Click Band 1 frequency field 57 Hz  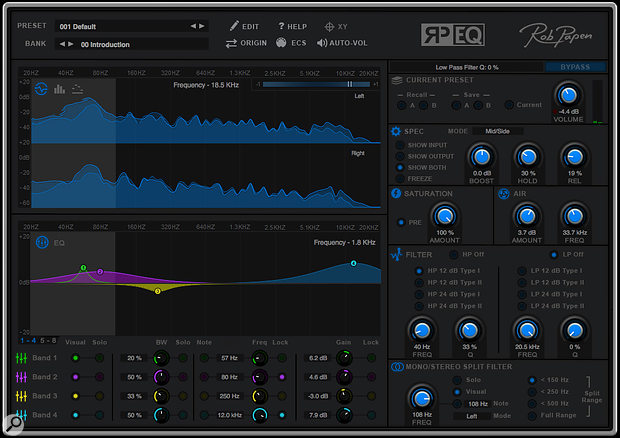(x=229, y=358)
